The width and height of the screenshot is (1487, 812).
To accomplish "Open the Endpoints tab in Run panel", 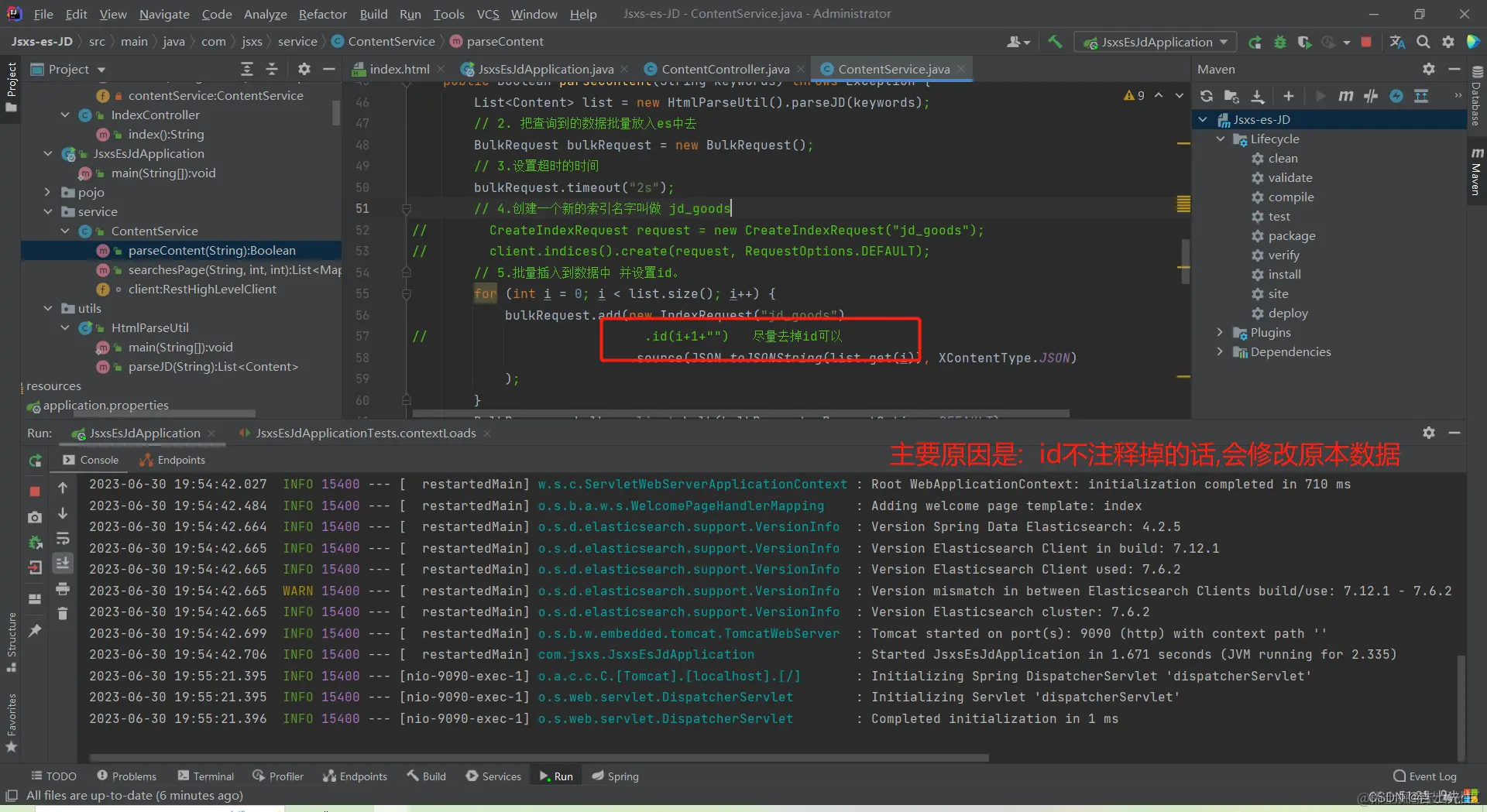I will 173,460.
